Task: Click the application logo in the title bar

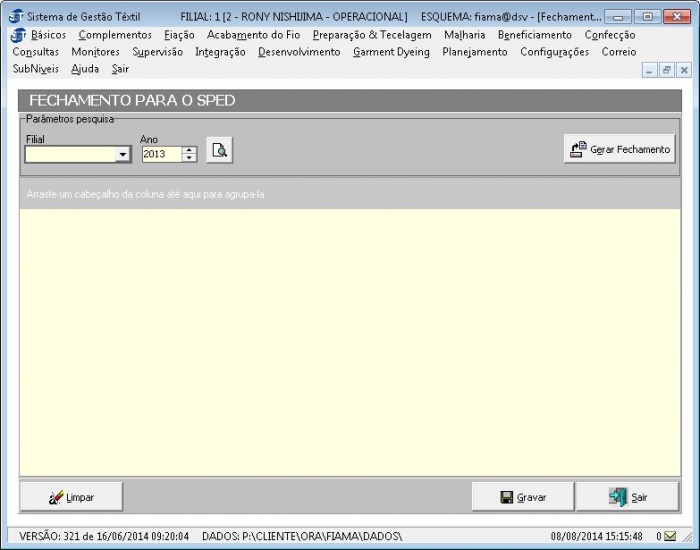Action: (16, 17)
